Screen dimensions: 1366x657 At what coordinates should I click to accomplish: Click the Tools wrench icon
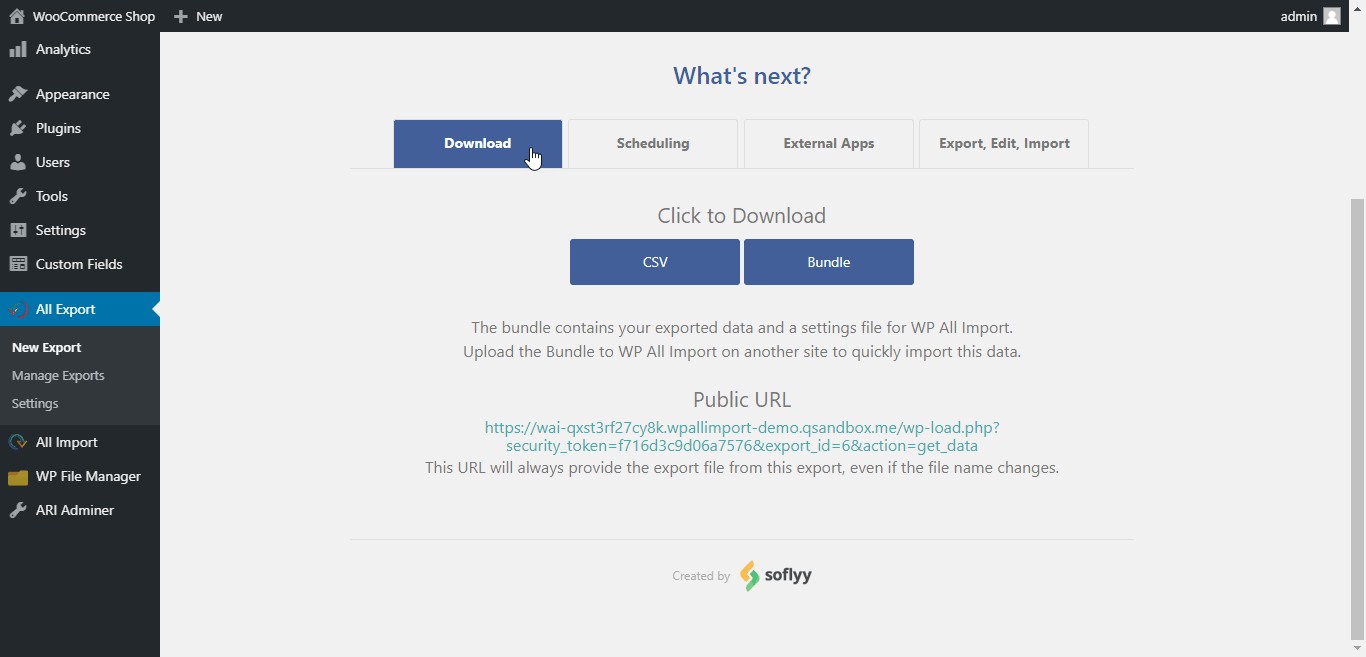click(x=18, y=196)
